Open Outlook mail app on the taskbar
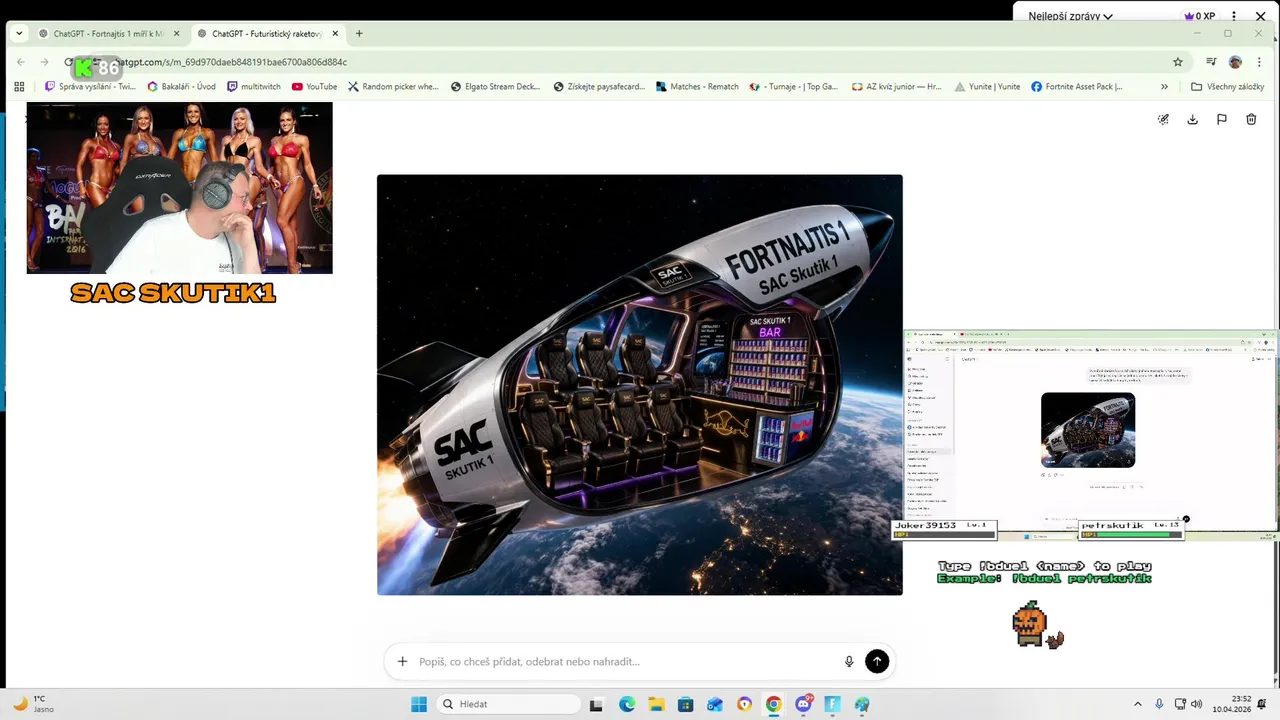 pyautogui.click(x=714, y=704)
